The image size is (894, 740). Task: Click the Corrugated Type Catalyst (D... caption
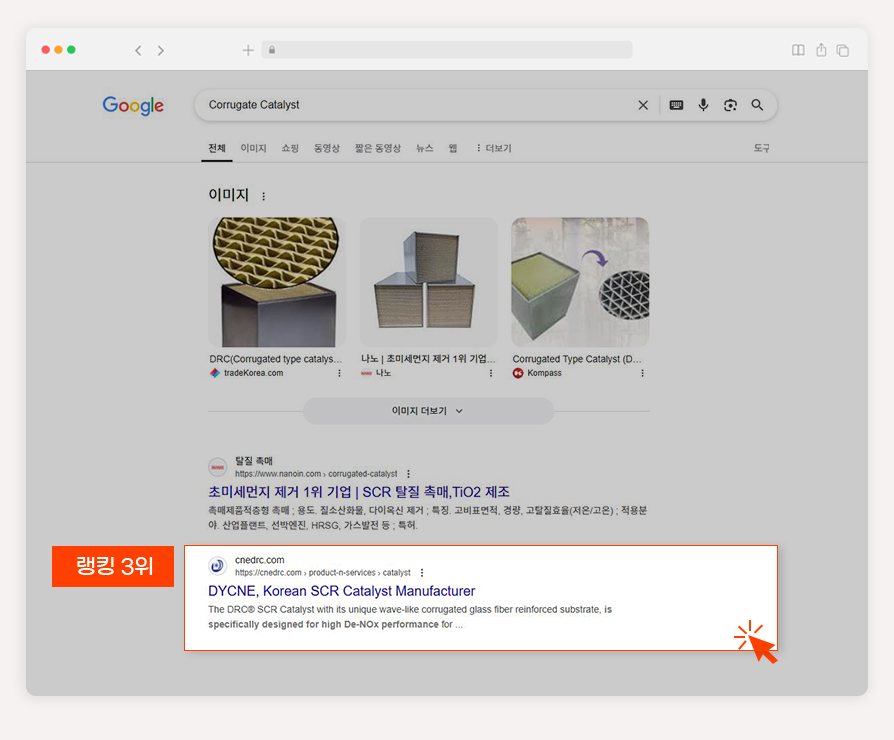point(577,359)
